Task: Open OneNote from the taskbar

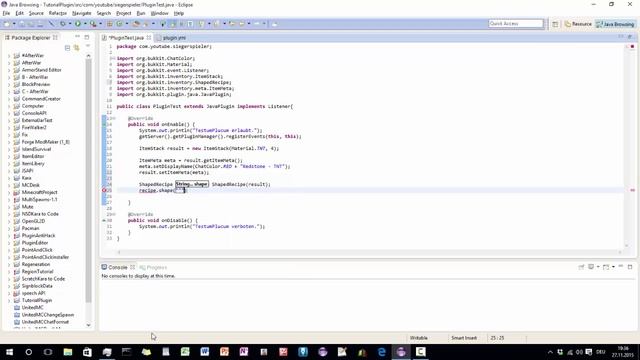Action: (x=244, y=352)
